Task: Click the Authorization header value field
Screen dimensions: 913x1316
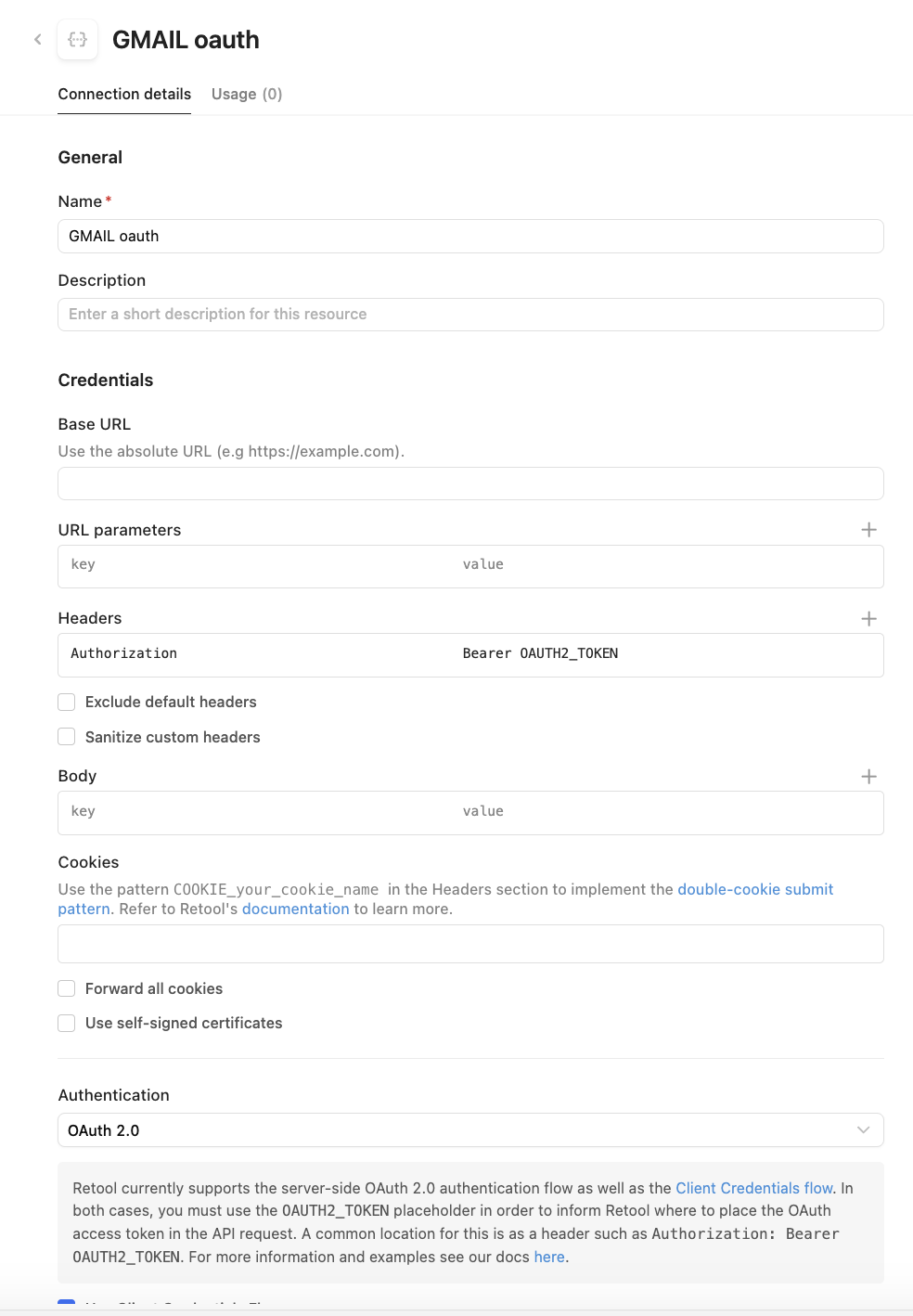Action: pyautogui.click(x=649, y=654)
